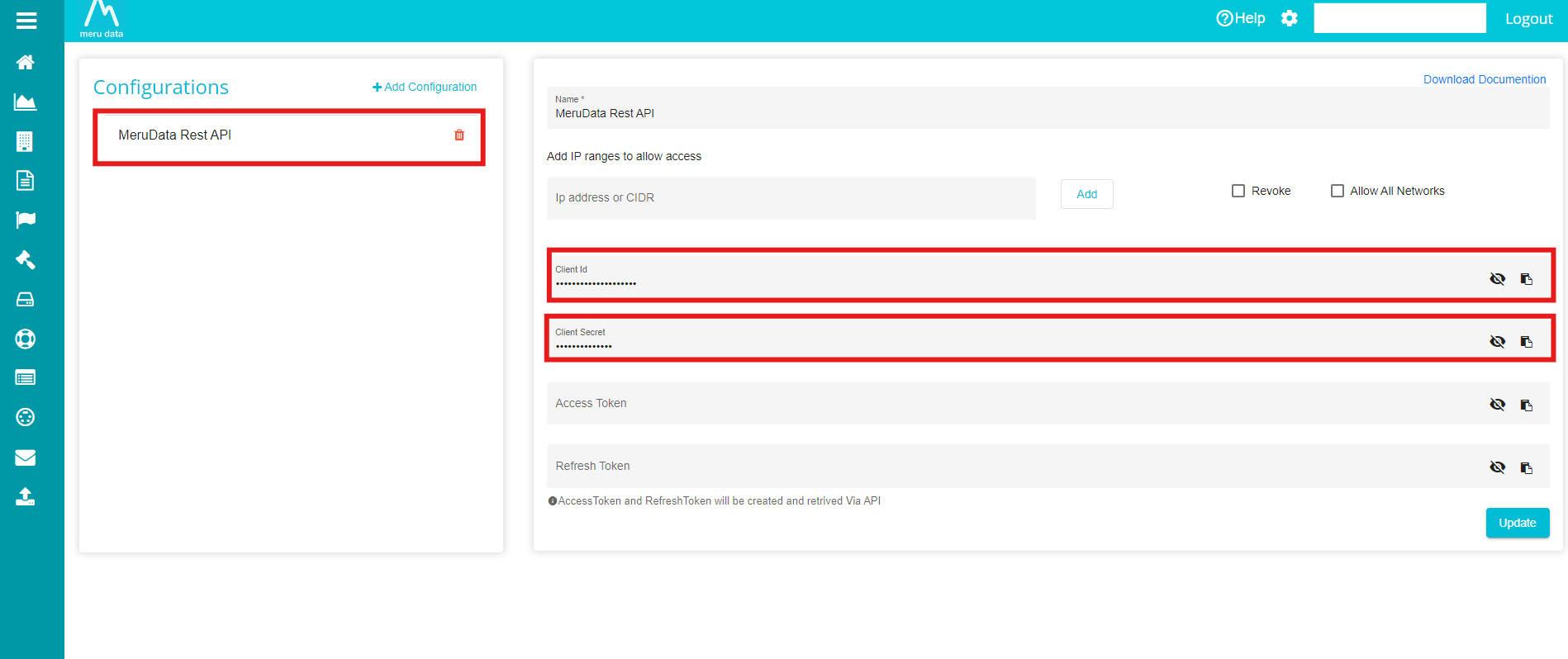Copy the Client Secret
Image resolution: width=1568 pixels, height=659 pixels.
[x=1527, y=342]
